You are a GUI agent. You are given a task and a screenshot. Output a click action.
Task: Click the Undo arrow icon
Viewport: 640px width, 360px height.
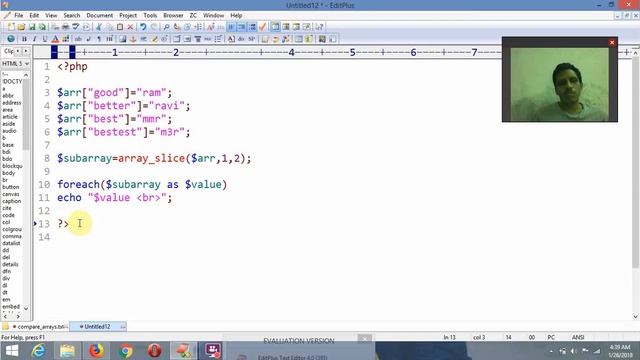pos(143,27)
